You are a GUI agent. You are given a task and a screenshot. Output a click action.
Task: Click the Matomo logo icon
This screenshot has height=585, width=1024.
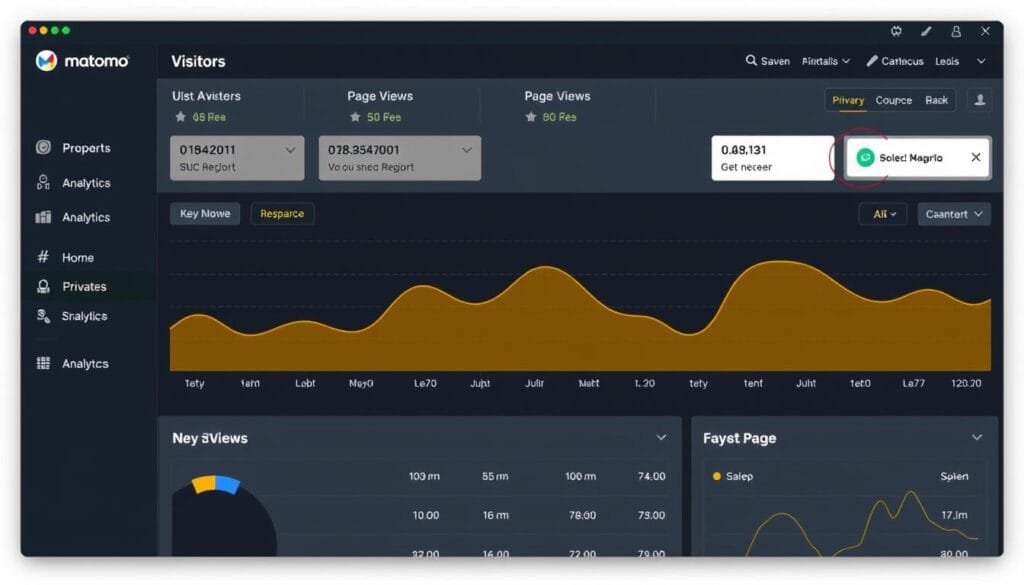click(x=46, y=61)
